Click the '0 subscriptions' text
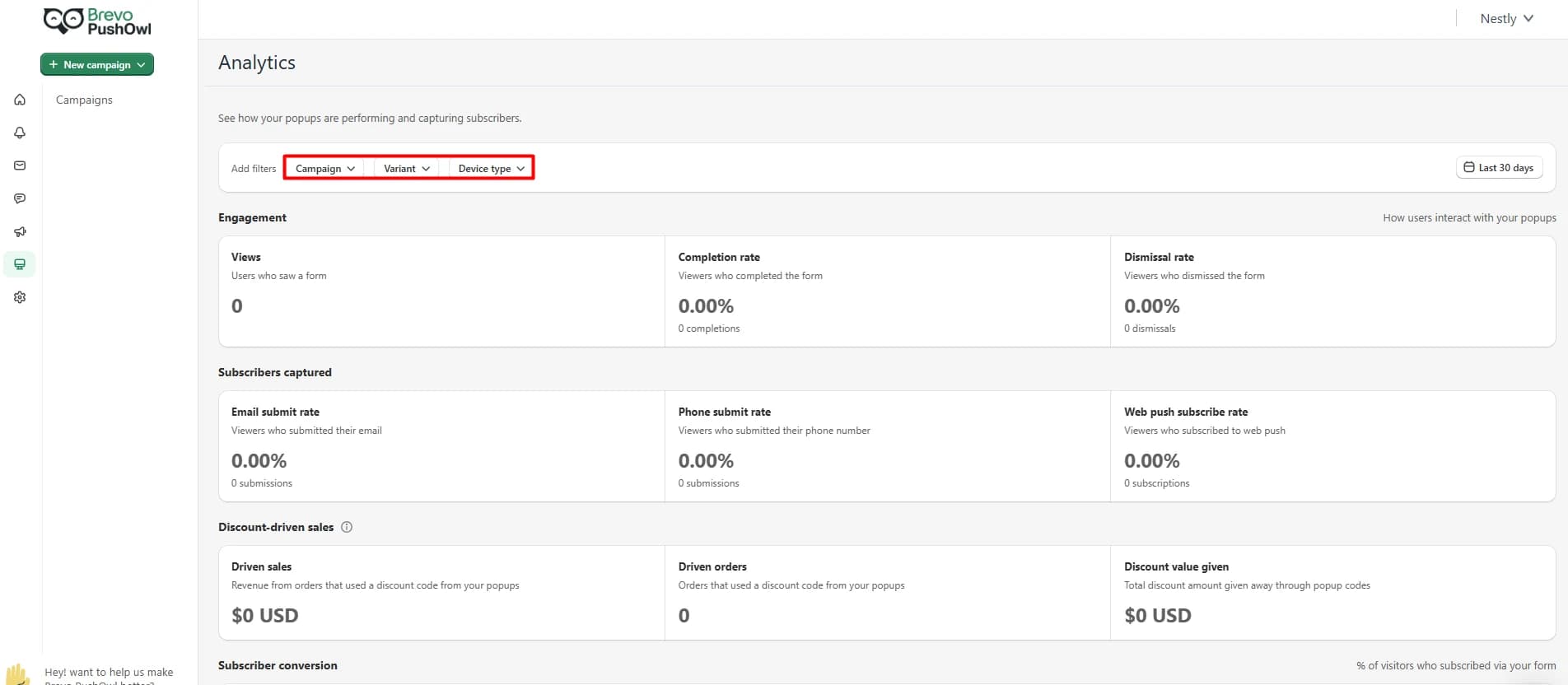This screenshot has width=1568, height=685. [1157, 483]
